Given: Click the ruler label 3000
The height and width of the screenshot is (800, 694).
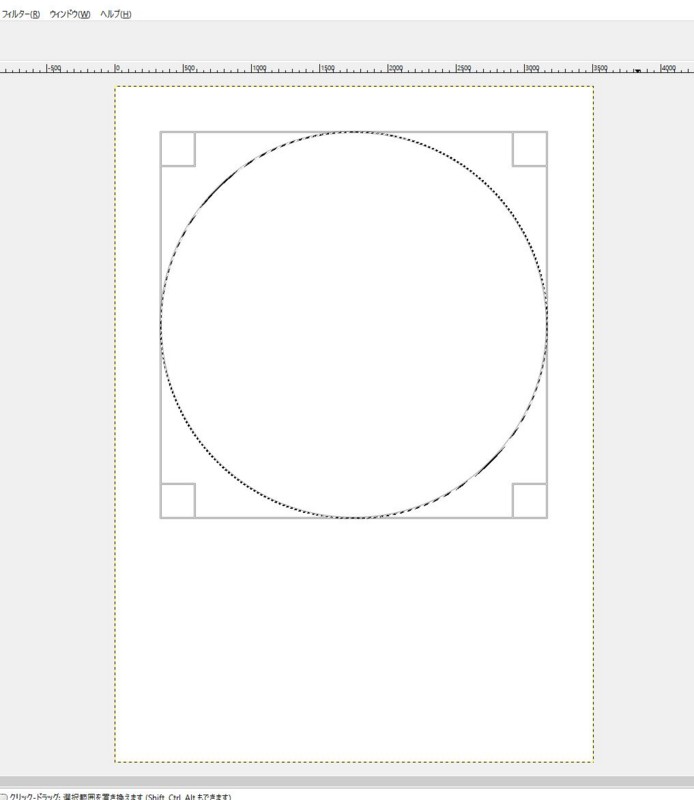Looking at the screenshot, I should 532,68.
